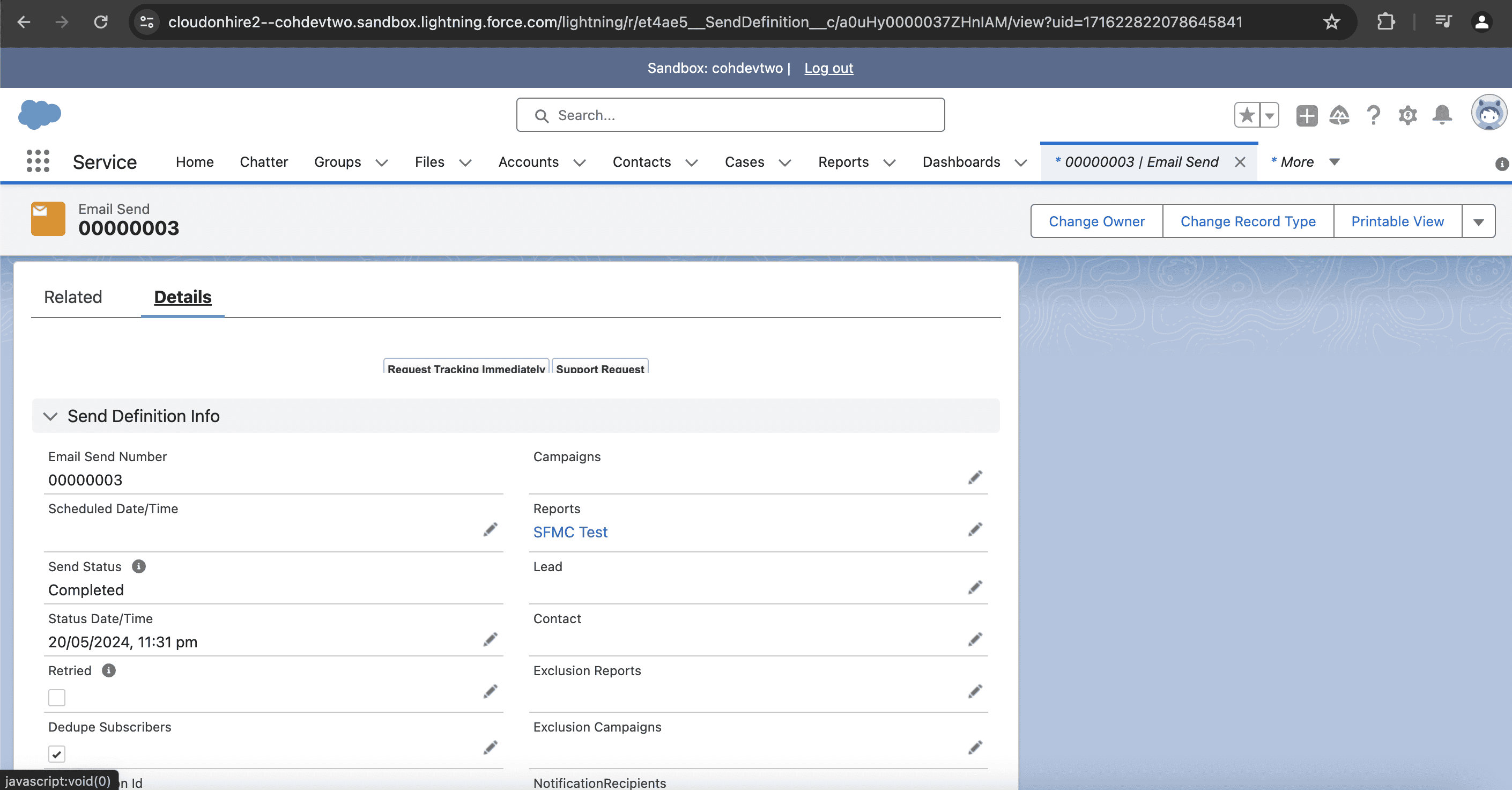Close the 00000003 Email Send tab
This screenshot has height=790, width=1512.
point(1240,162)
